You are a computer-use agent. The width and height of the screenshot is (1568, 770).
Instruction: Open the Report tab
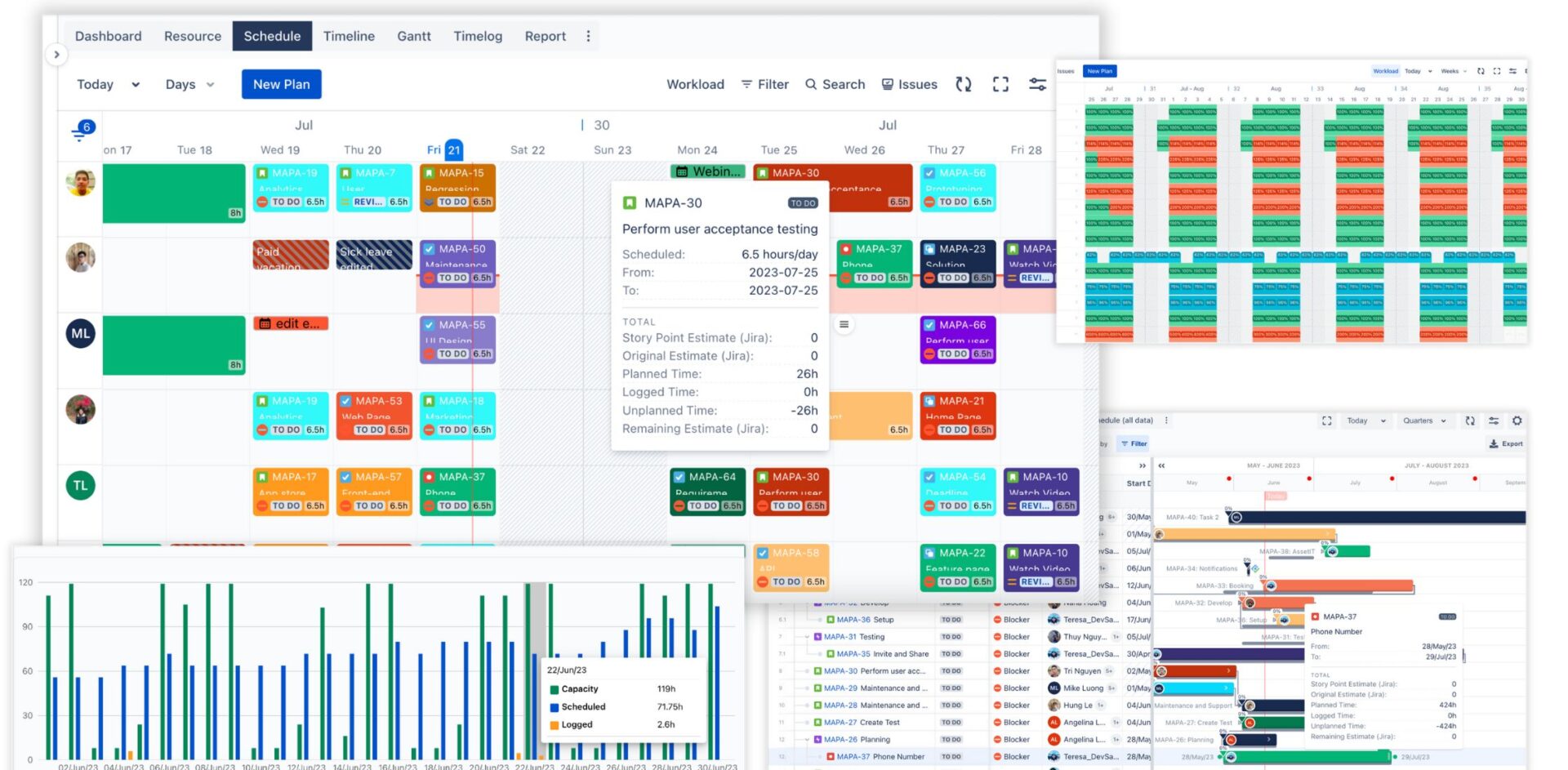coord(545,36)
